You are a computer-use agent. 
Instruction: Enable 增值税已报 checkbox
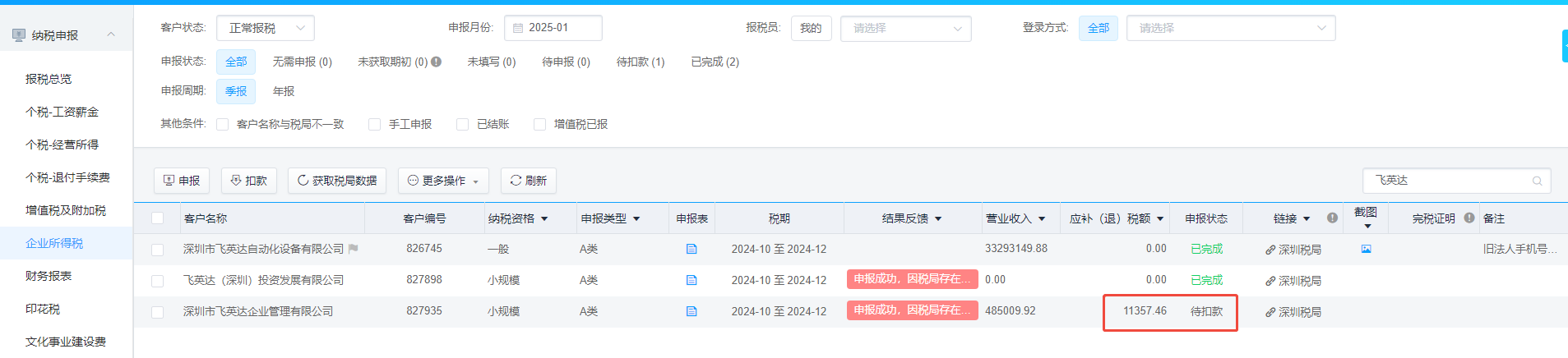click(x=539, y=124)
